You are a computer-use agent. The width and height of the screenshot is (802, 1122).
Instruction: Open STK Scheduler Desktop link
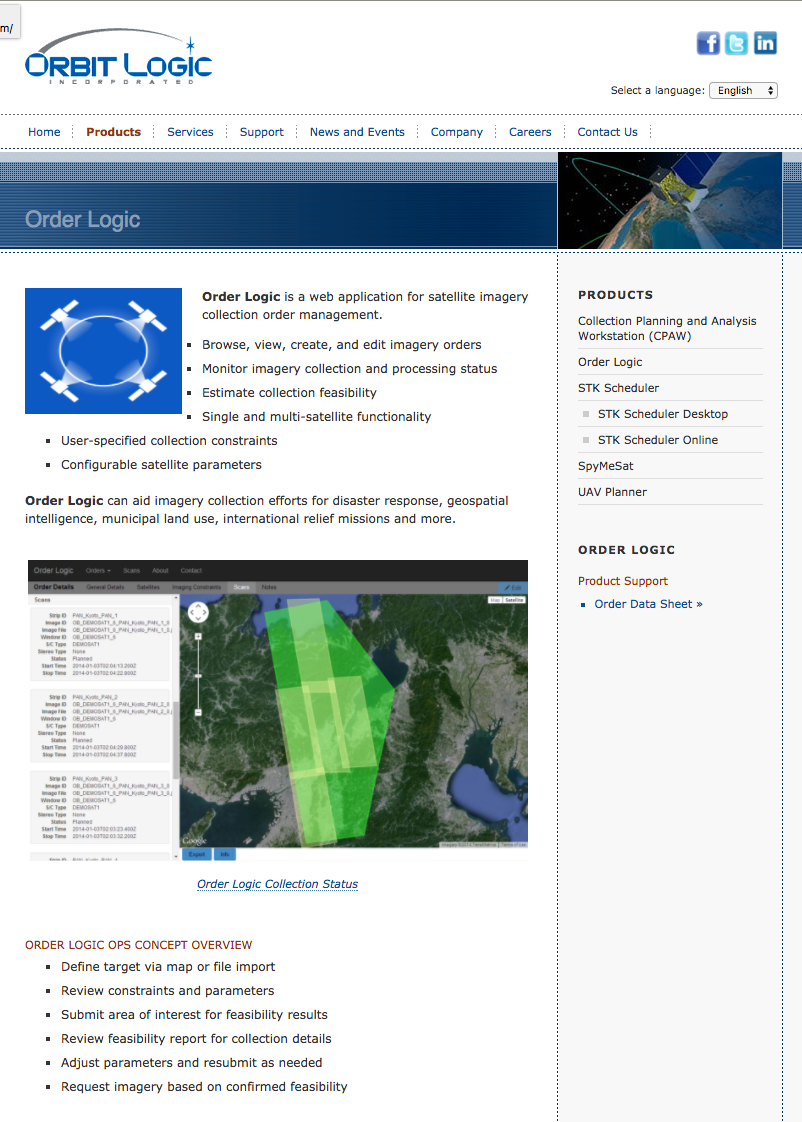662,414
